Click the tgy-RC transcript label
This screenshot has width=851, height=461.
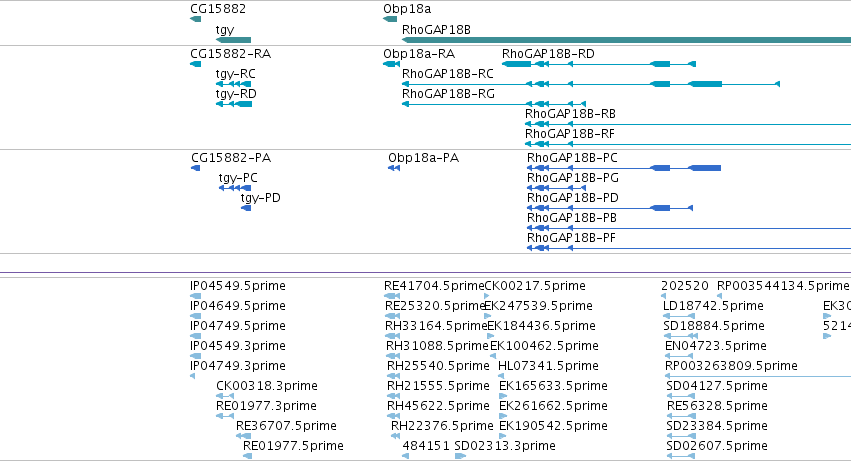pos(236,74)
